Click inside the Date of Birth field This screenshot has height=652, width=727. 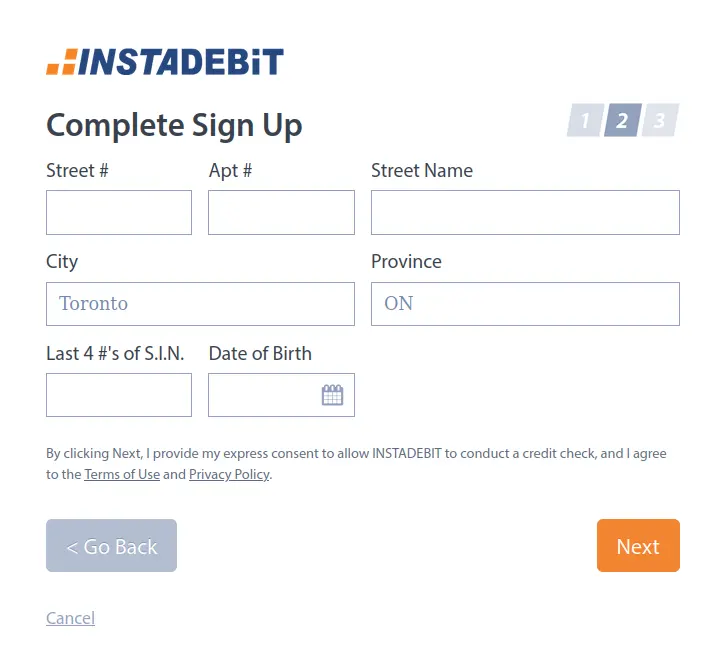click(281, 395)
